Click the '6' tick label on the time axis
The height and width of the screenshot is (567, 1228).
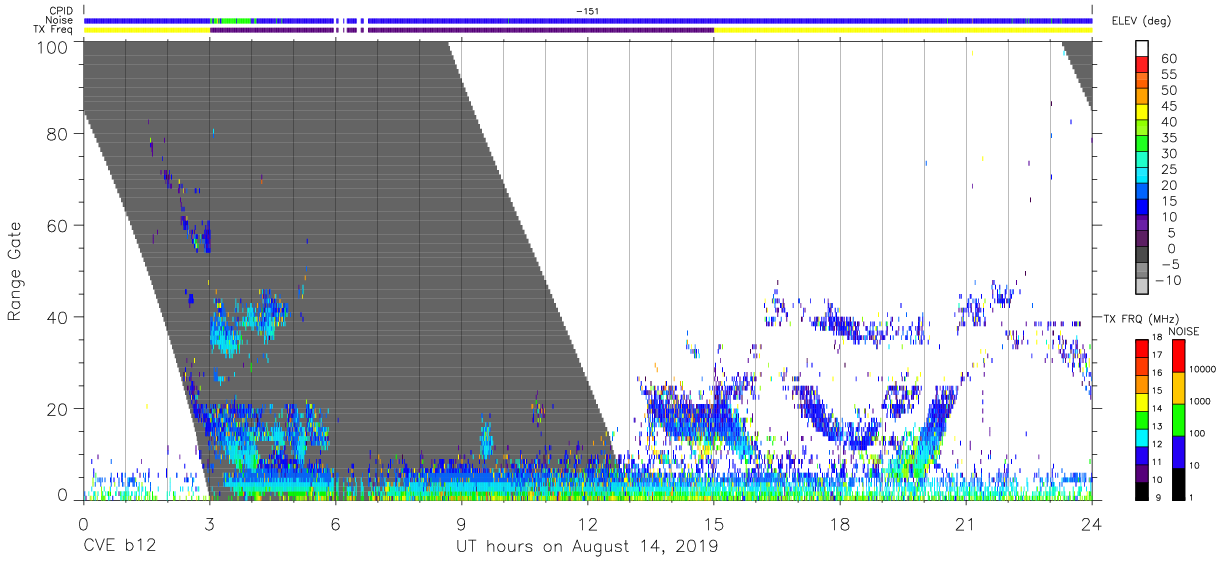335,524
